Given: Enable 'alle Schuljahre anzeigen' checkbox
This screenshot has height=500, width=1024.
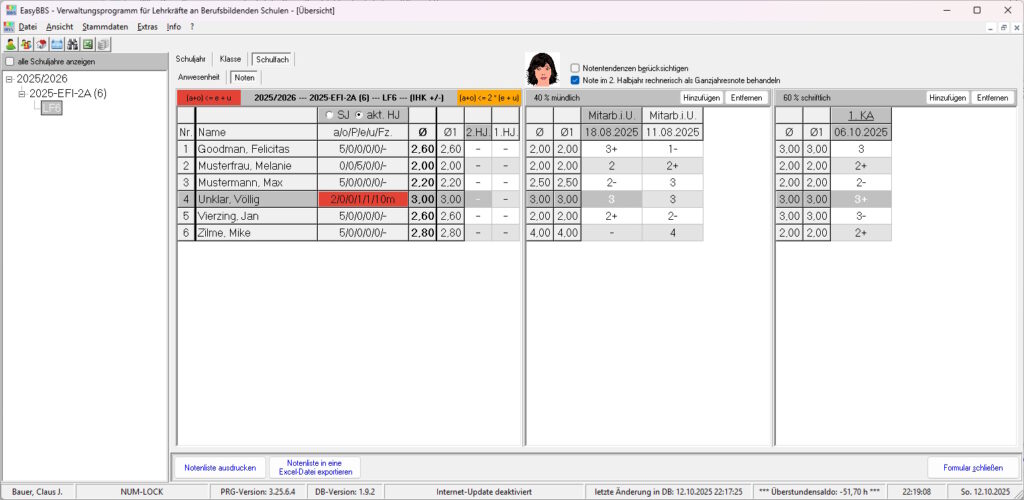Looking at the screenshot, I should (10, 62).
